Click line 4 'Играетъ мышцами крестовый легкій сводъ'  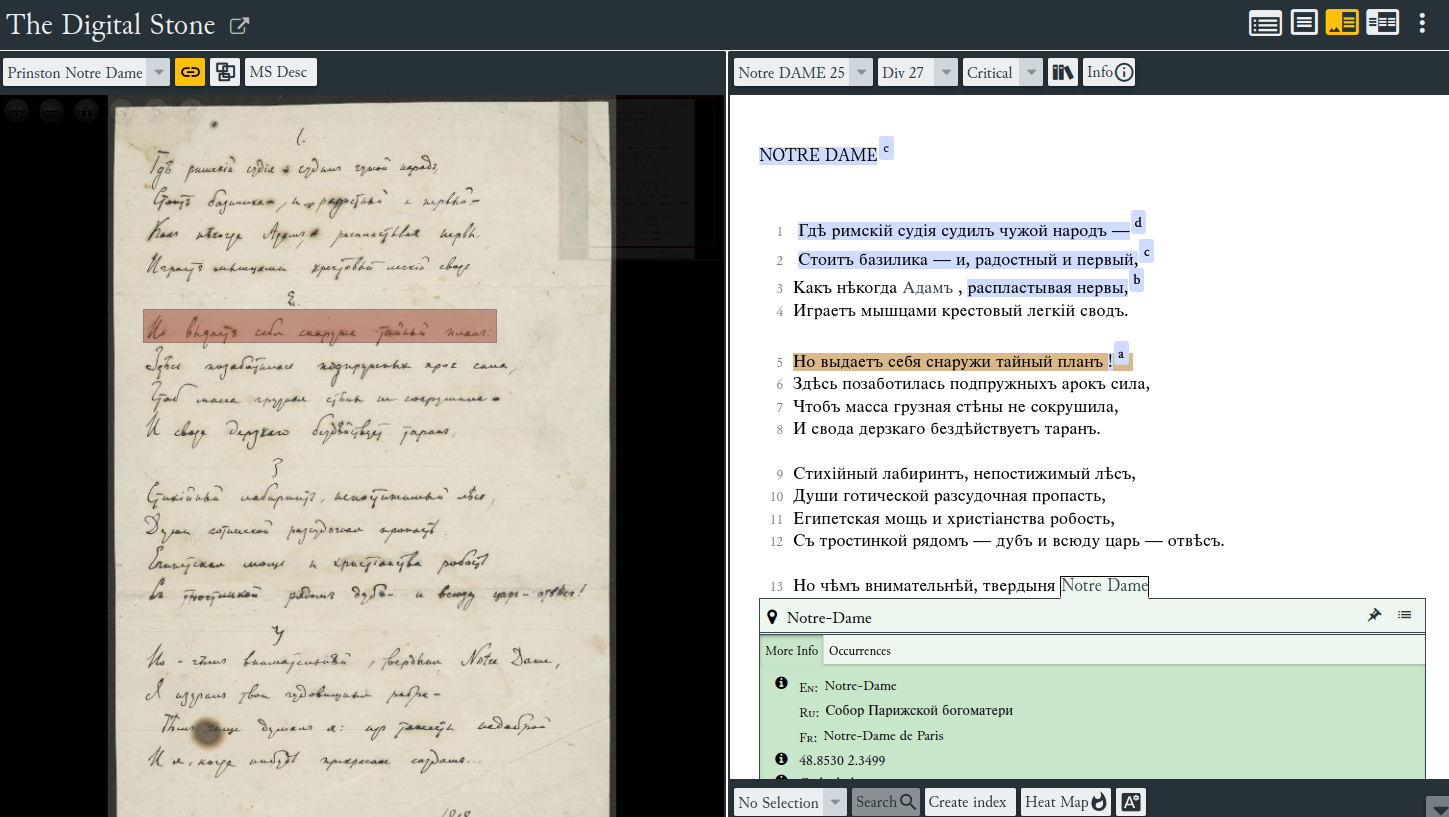tap(960, 311)
